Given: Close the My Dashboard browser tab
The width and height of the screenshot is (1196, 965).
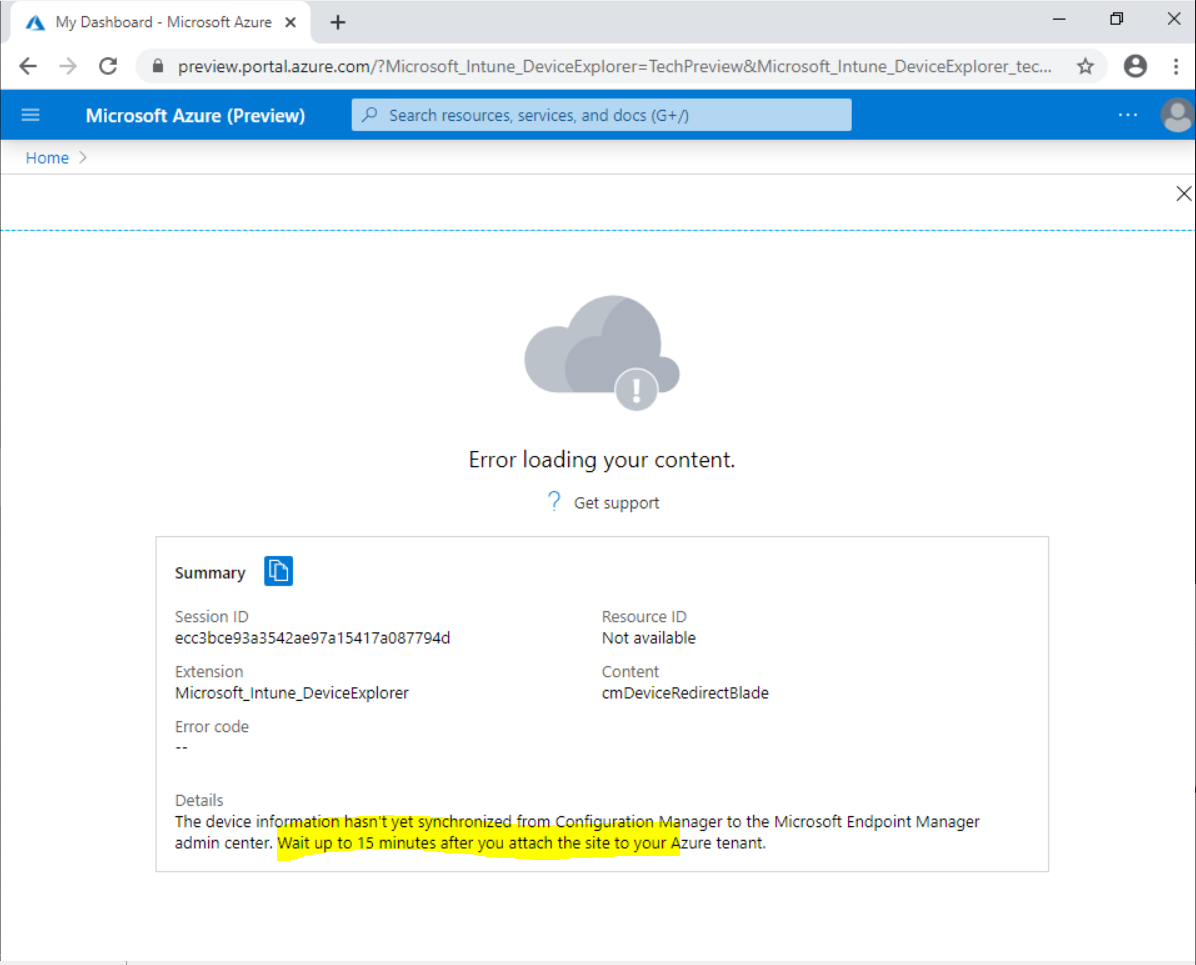Looking at the screenshot, I should coord(291,23).
